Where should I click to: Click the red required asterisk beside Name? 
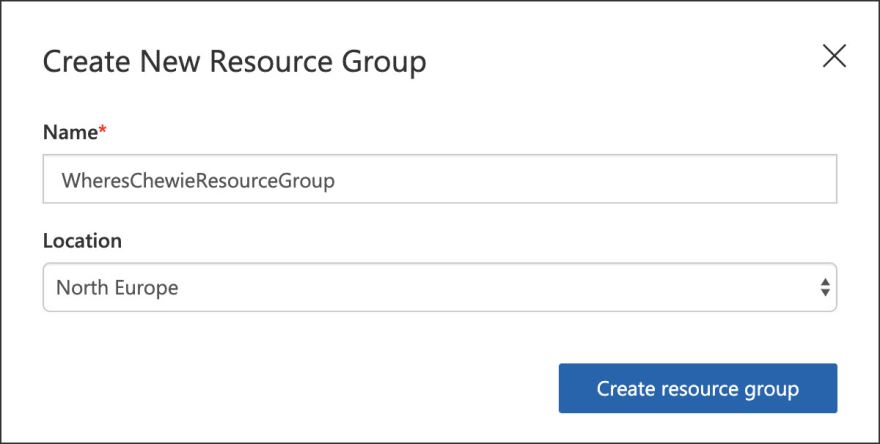(102, 130)
